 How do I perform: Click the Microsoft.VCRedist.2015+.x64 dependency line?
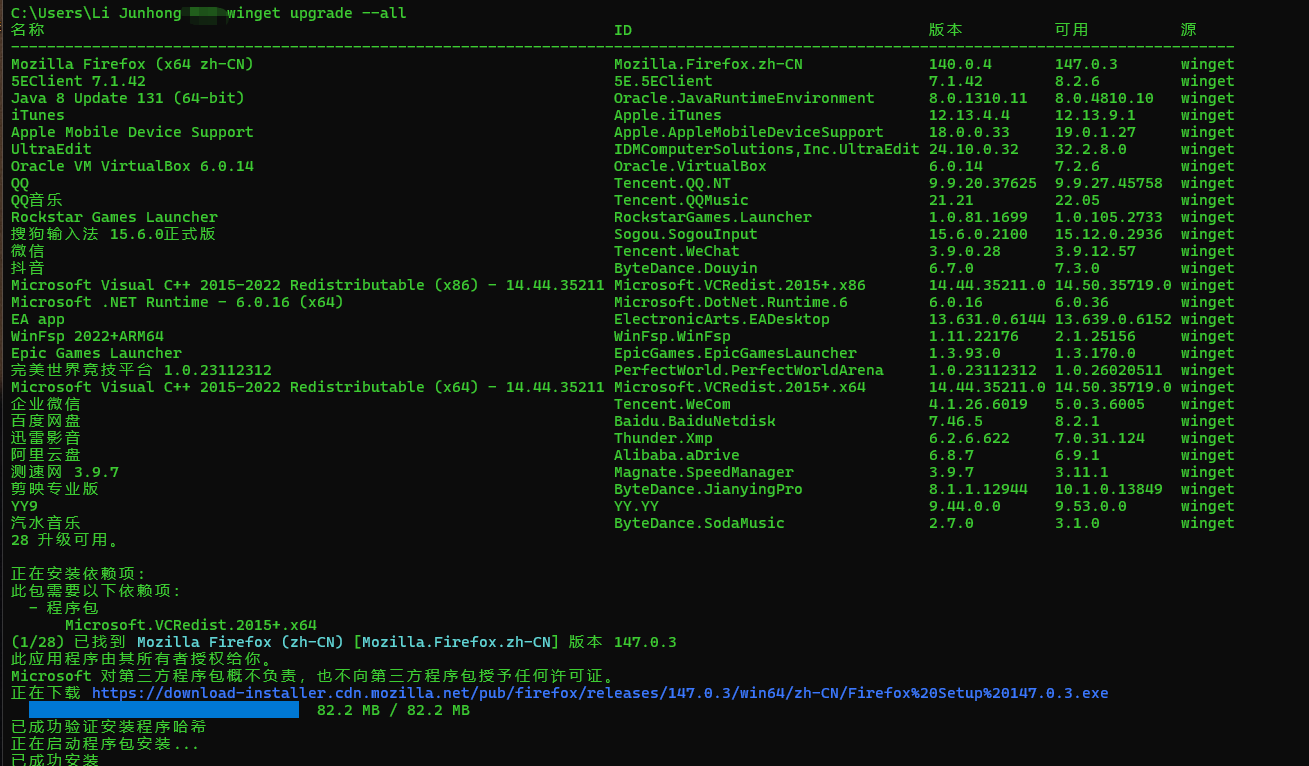pyautogui.click(x=191, y=625)
